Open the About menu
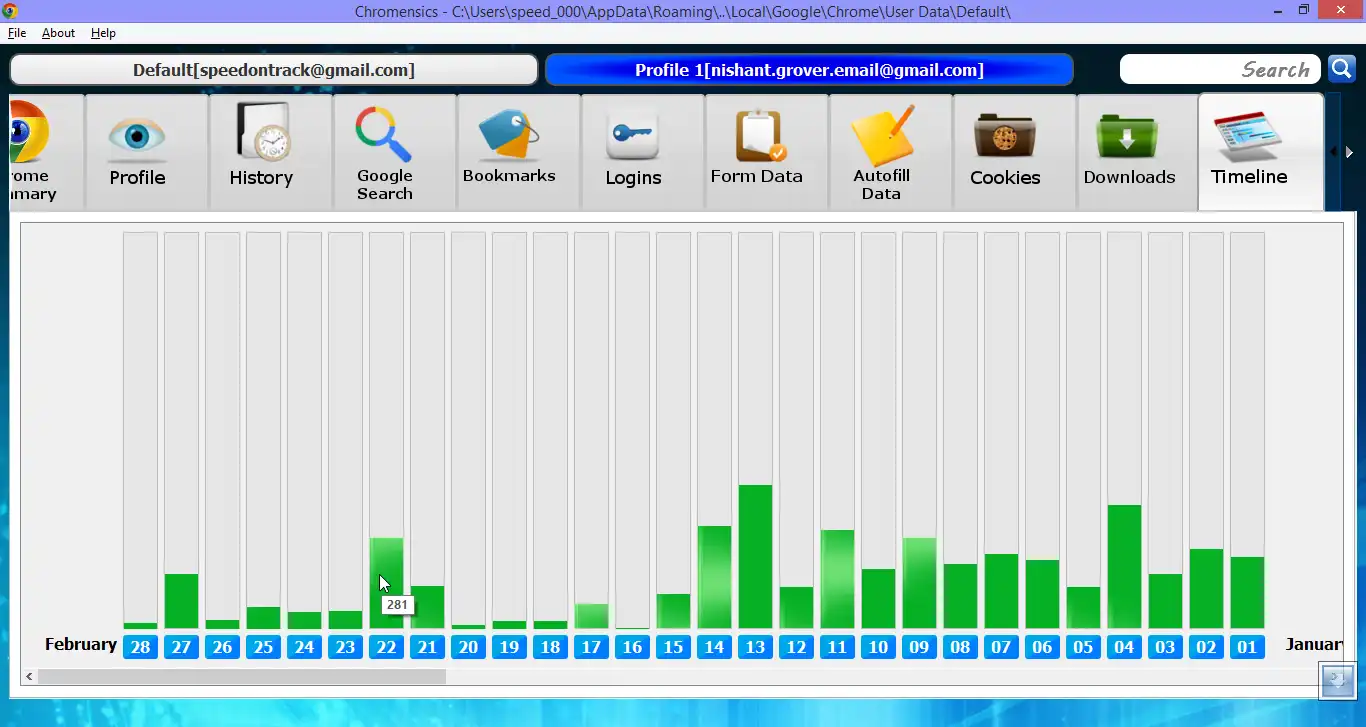This screenshot has width=1366, height=727. click(58, 33)
